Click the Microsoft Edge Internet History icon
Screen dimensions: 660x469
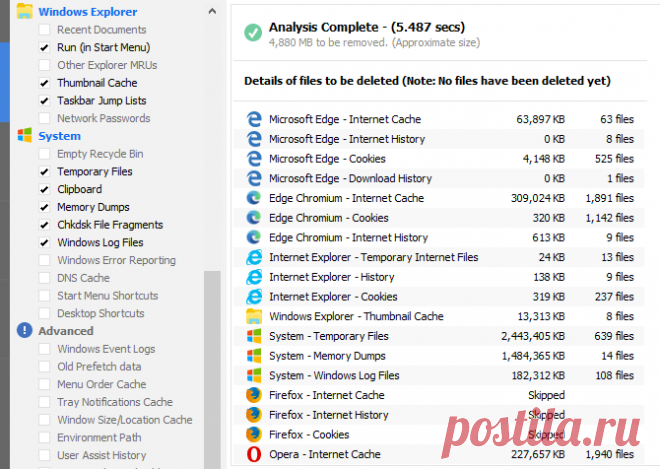click(254, 139)
